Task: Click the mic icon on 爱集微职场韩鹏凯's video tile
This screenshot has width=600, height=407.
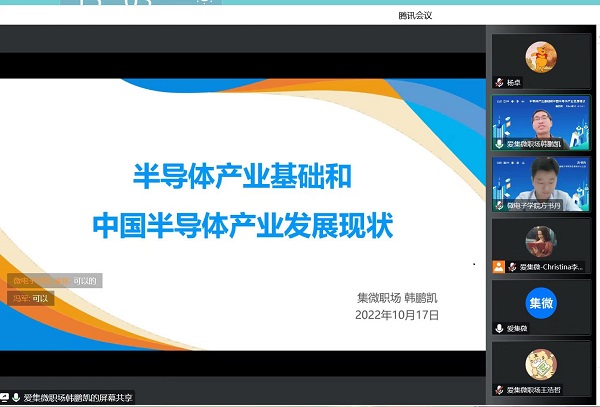Action: [499, 144]
